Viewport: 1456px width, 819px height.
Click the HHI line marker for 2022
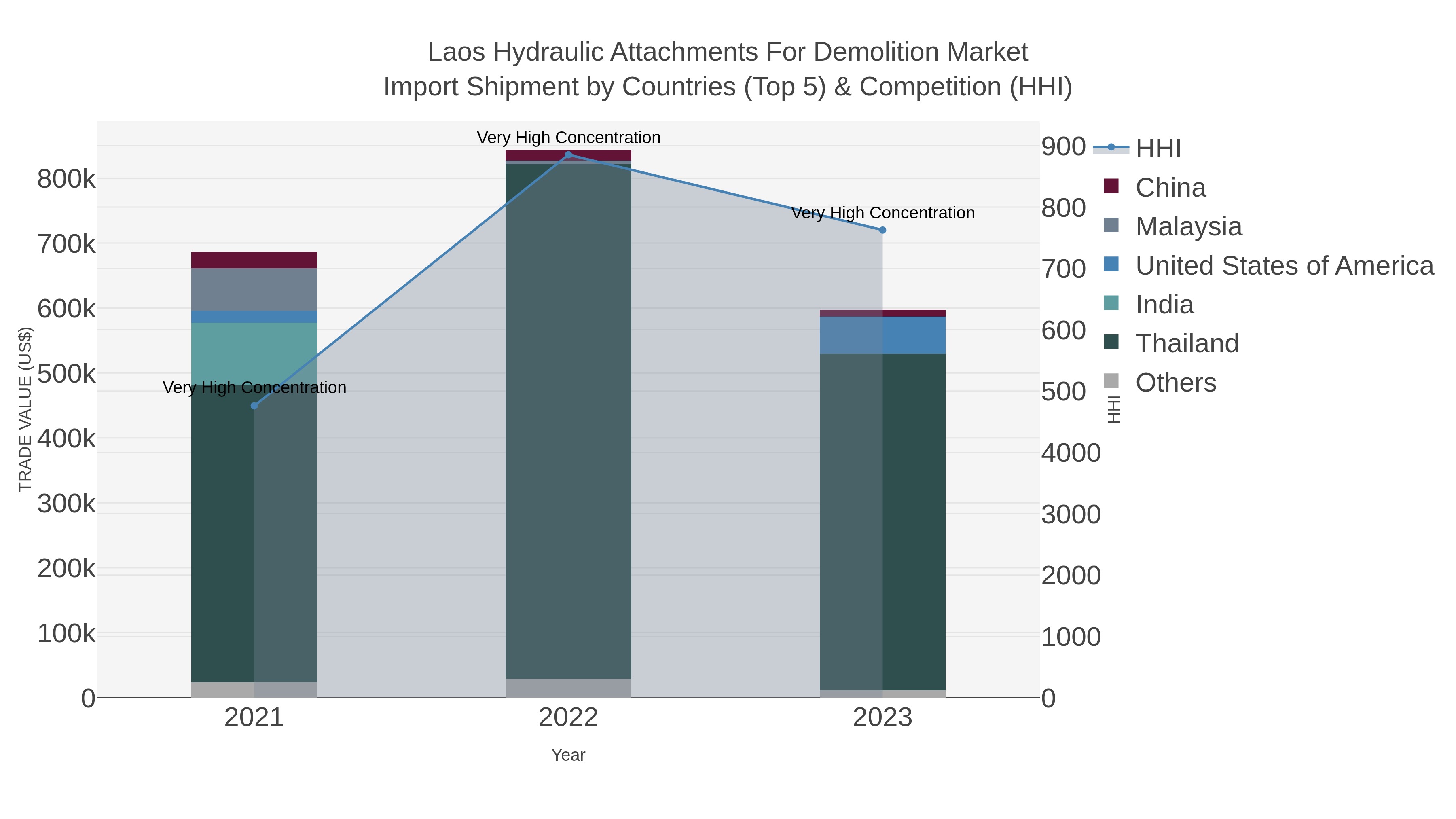point(569,155)
